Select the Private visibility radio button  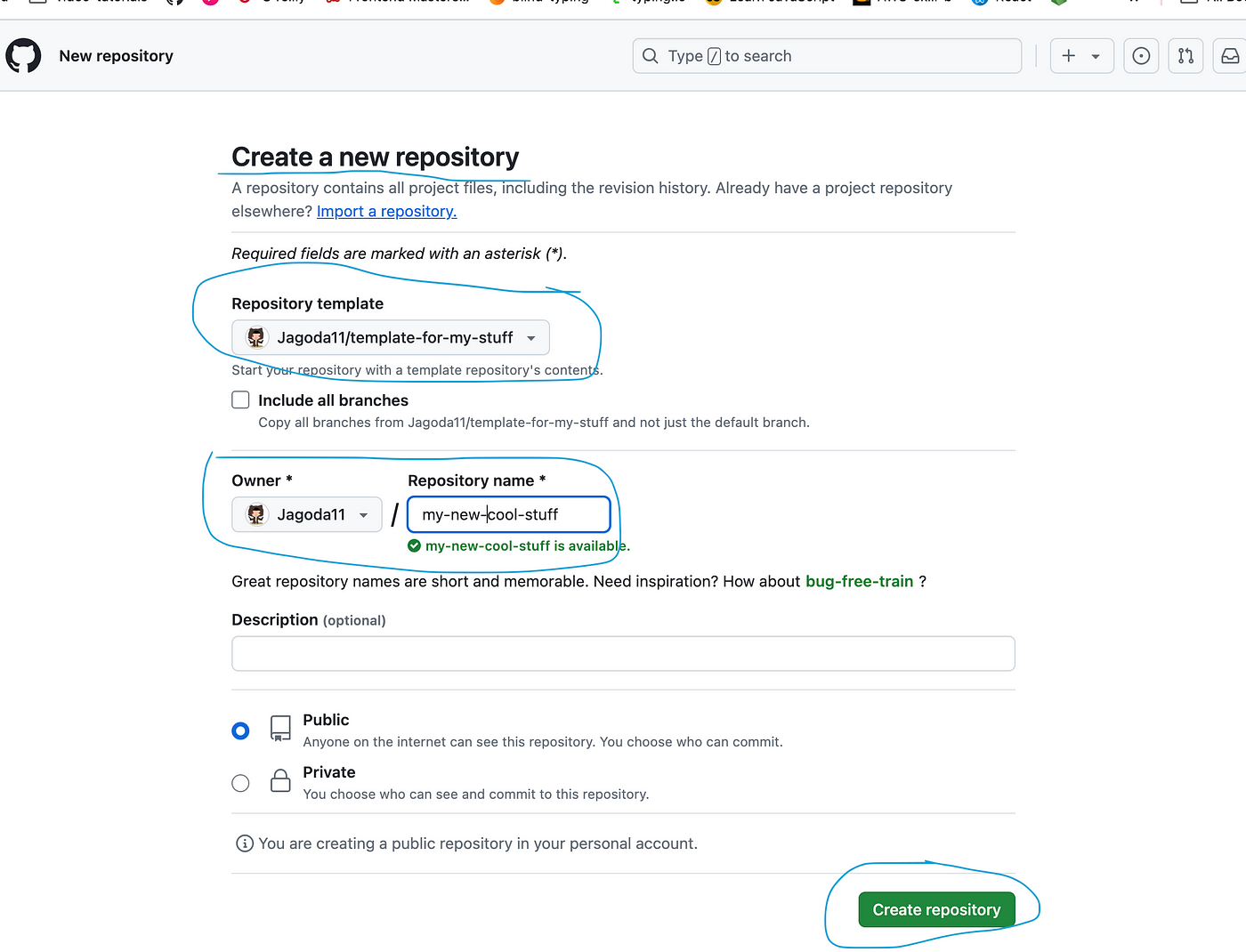(x=240, y=783)
